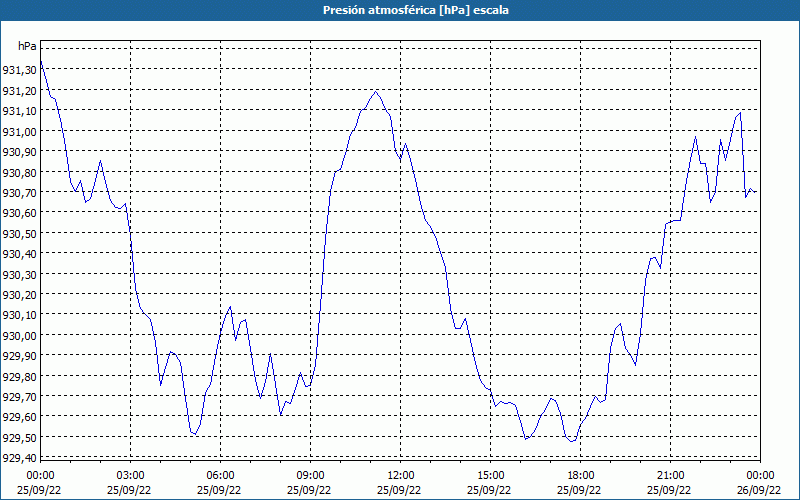Click the 15:00 time axis label

tap(490, 475)
